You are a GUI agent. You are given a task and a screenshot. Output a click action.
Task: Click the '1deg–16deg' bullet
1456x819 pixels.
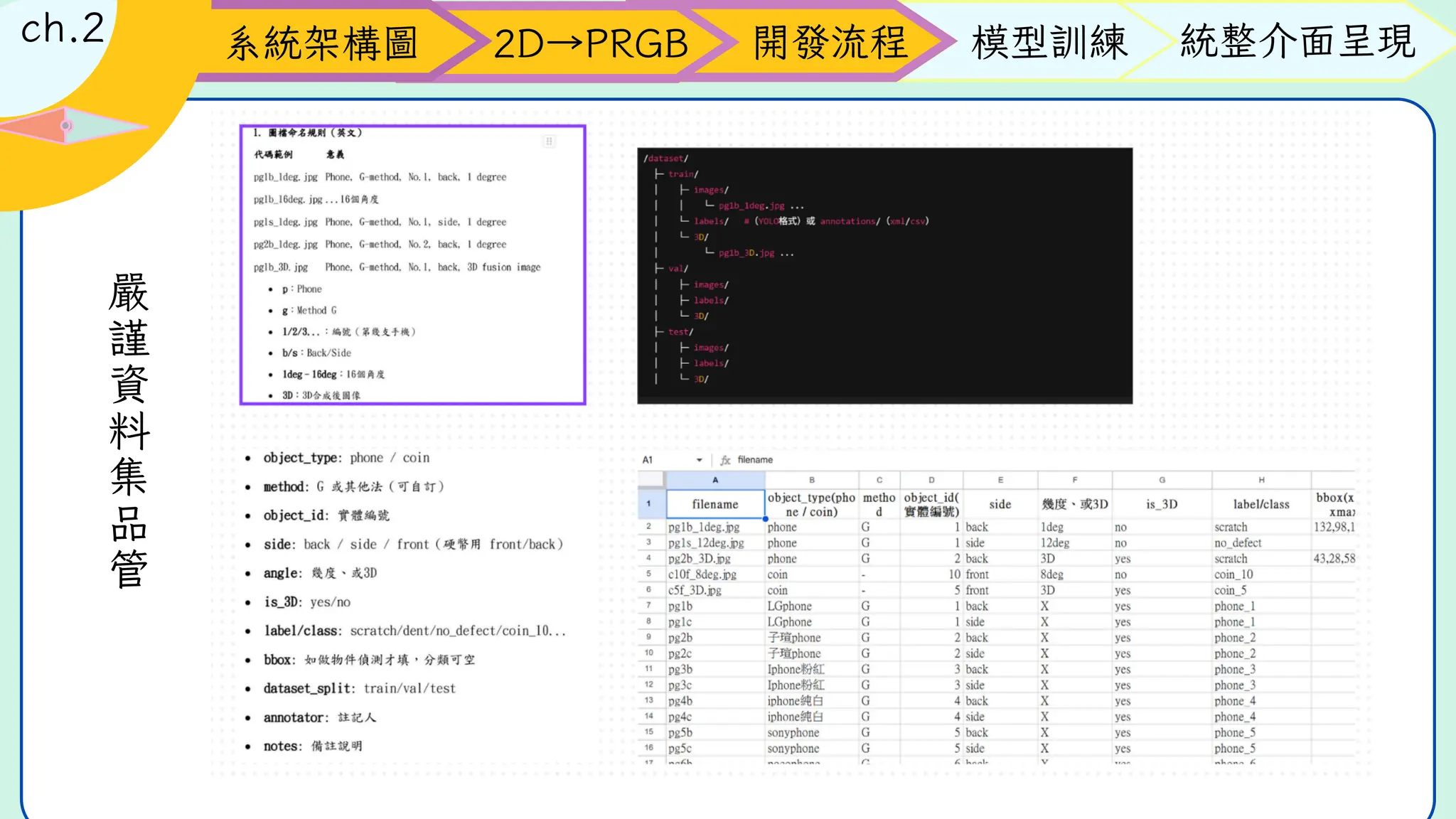[333, 374]
